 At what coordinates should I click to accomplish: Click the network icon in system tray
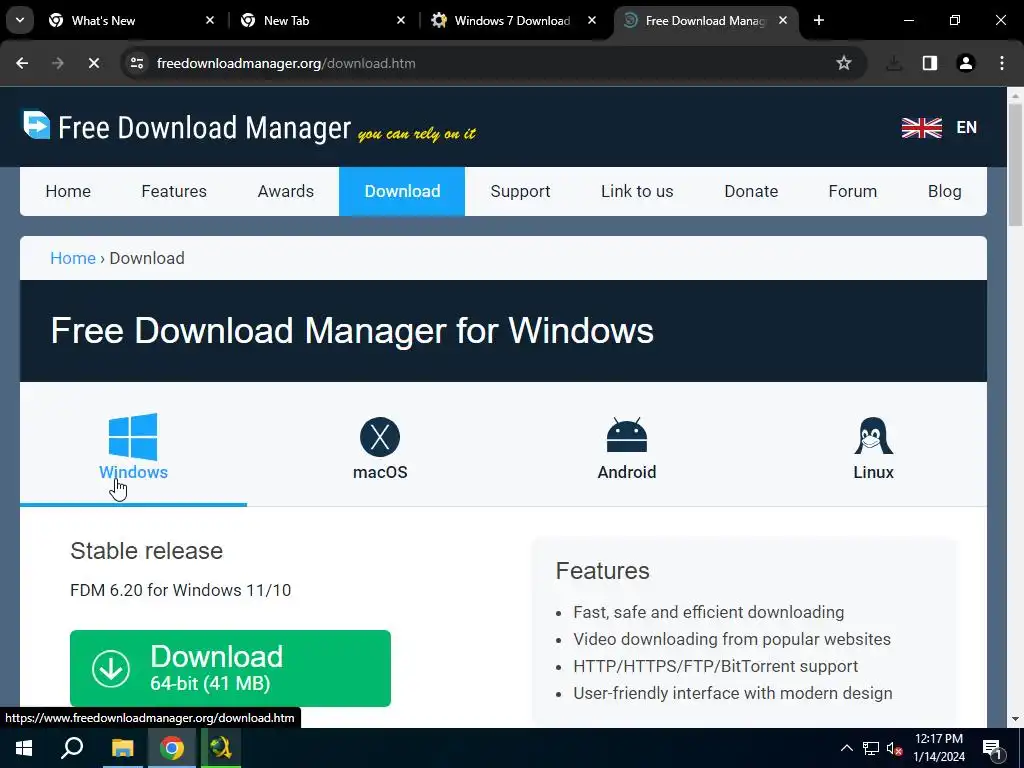click(x=871, y=748)
